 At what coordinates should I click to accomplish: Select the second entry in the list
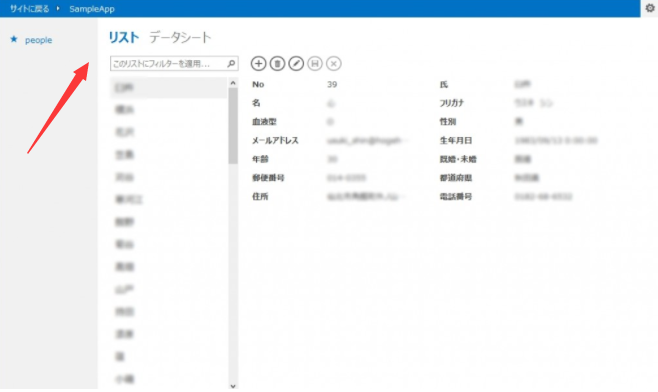tap(169, 110)
